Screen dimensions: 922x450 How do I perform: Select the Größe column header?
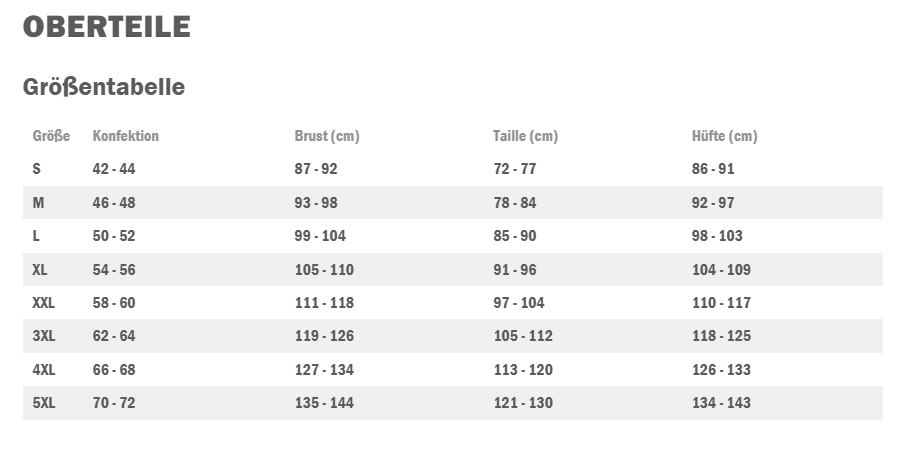click(51, 136)
